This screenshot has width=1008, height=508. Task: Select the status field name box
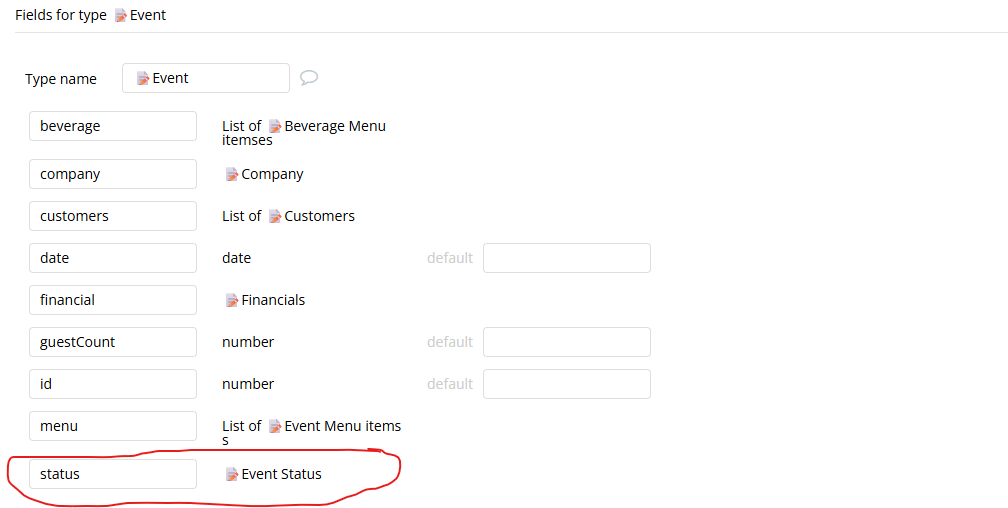click(112, 474)
